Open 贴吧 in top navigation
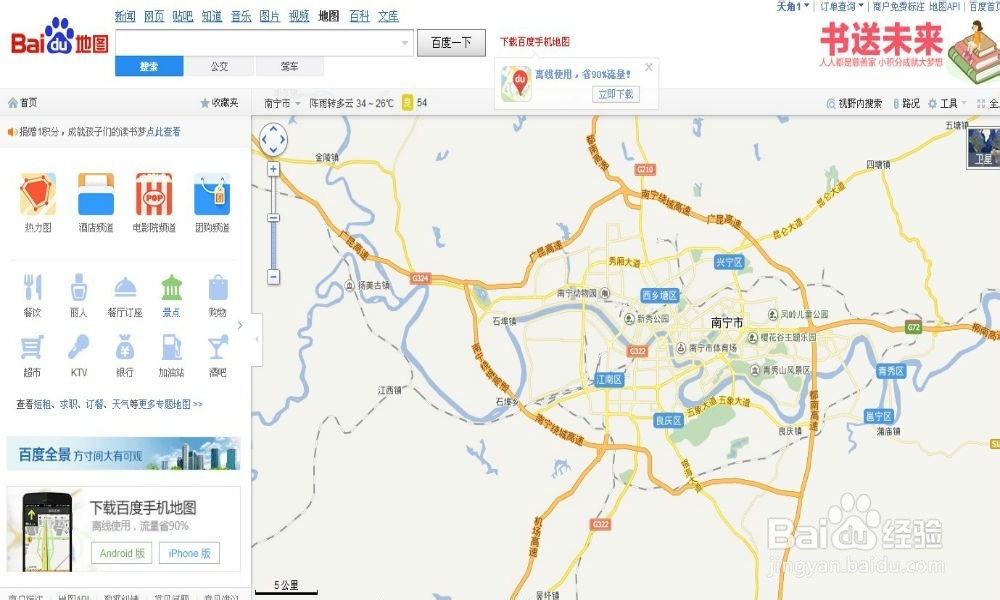 pos(182,16)
